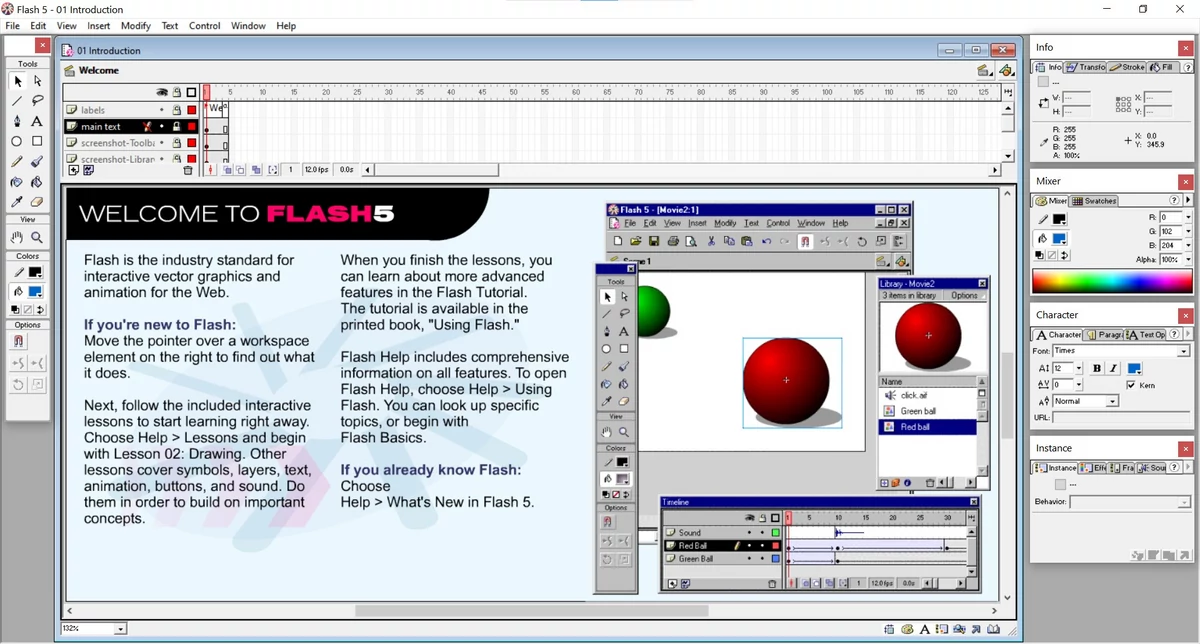
Task: Open the font size 12 dropdown arrow
Action: (1078, 368)
